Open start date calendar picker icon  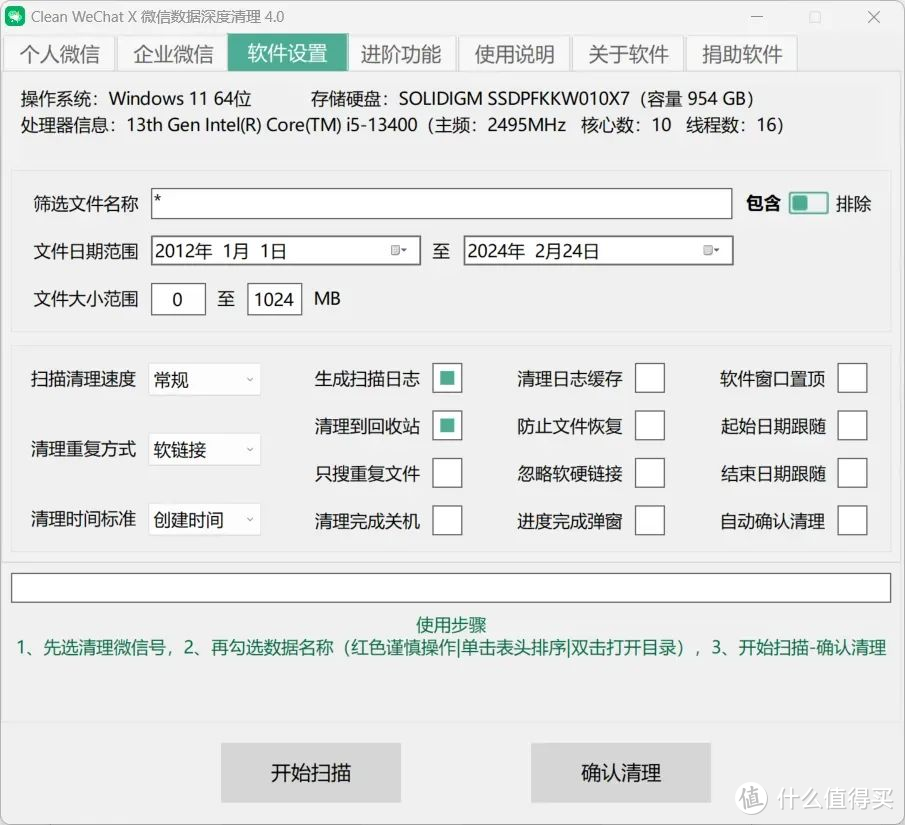(x=399, y=251)
